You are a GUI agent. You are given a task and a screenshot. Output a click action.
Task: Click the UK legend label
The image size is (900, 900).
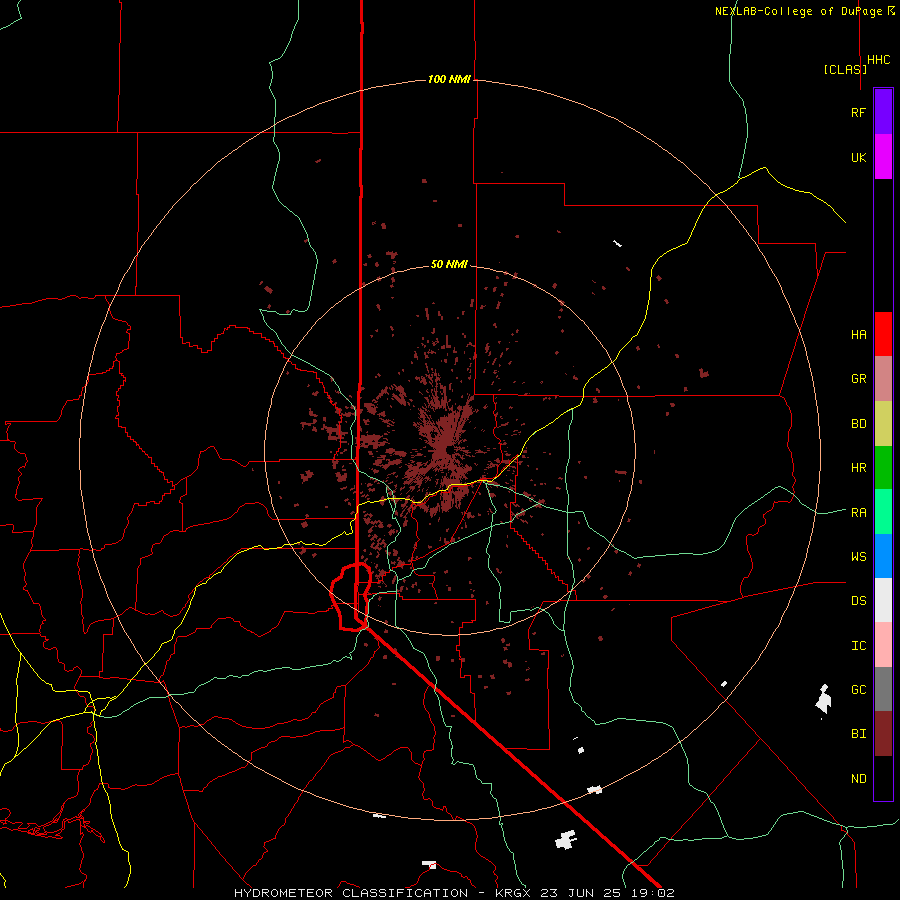pos(858,157)
